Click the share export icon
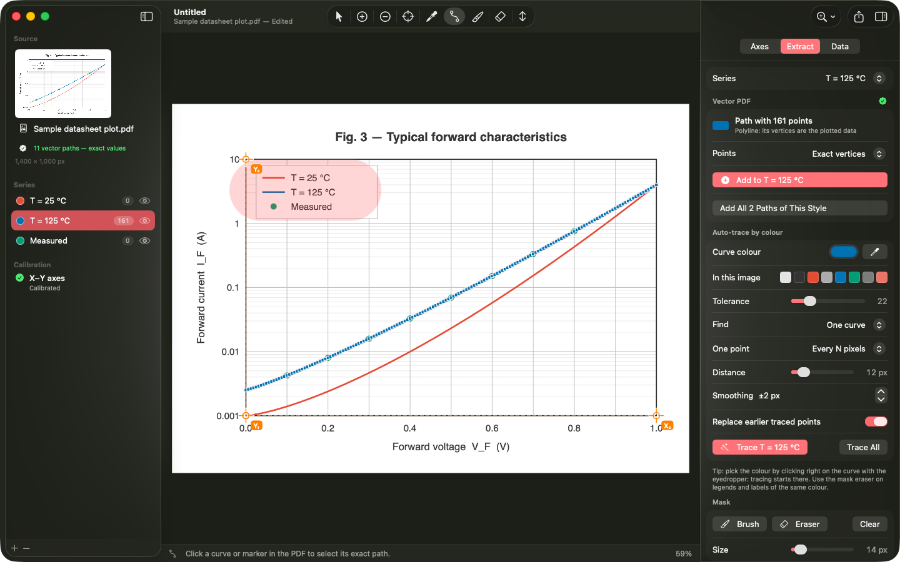 859,17
